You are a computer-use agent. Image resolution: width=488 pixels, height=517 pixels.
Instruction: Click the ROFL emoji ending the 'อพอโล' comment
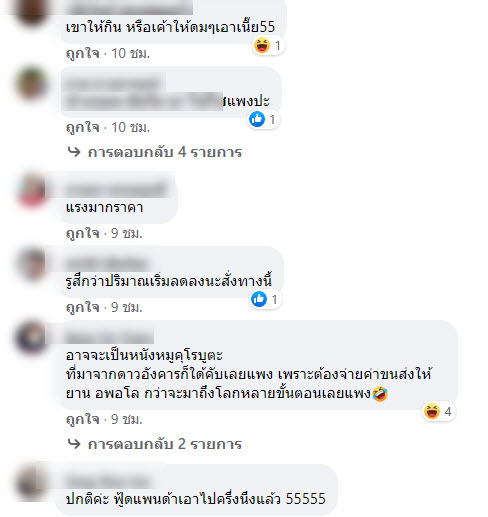pos(380,394)
